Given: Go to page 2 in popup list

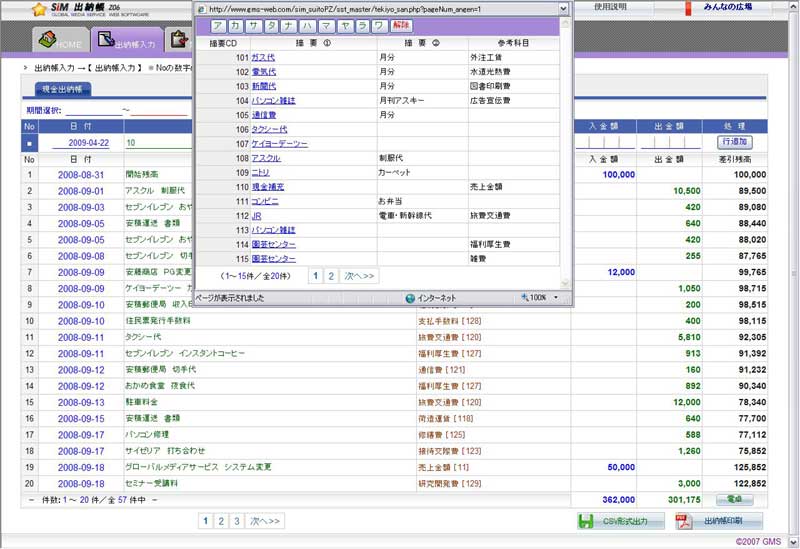Looking at the screenshot, I should tap(330, 275).
